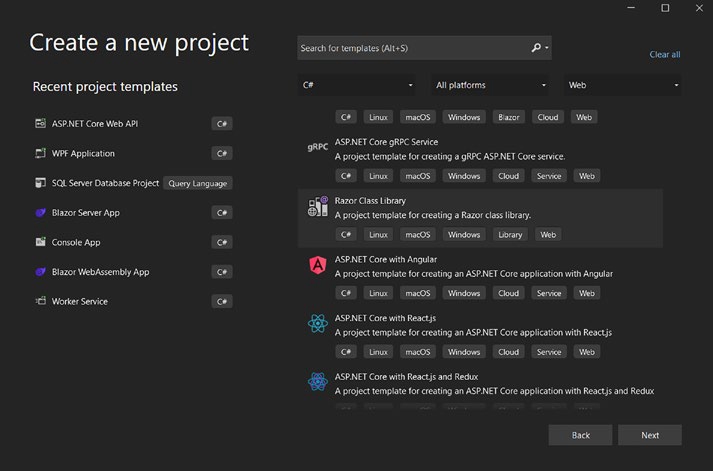Click the Razor class library description text

pyautogui.click(x=433, y=215)
